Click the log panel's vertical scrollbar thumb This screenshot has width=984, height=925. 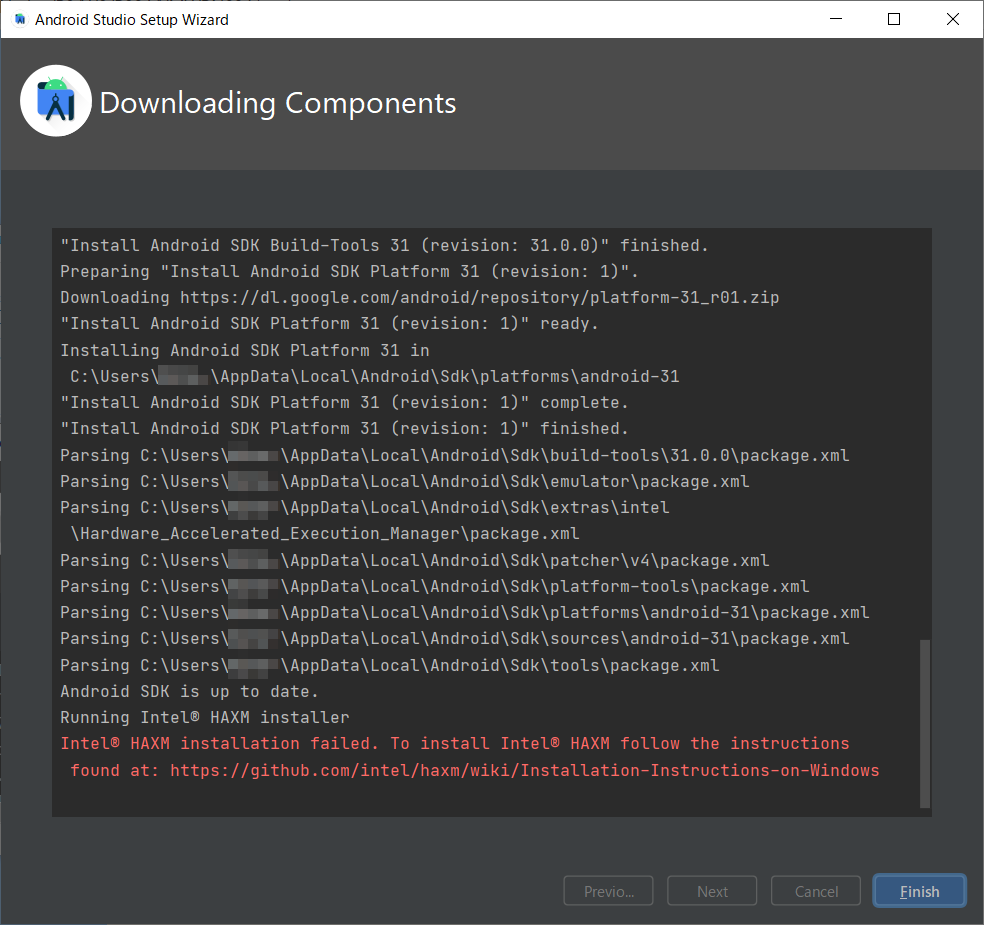(924, 723)
